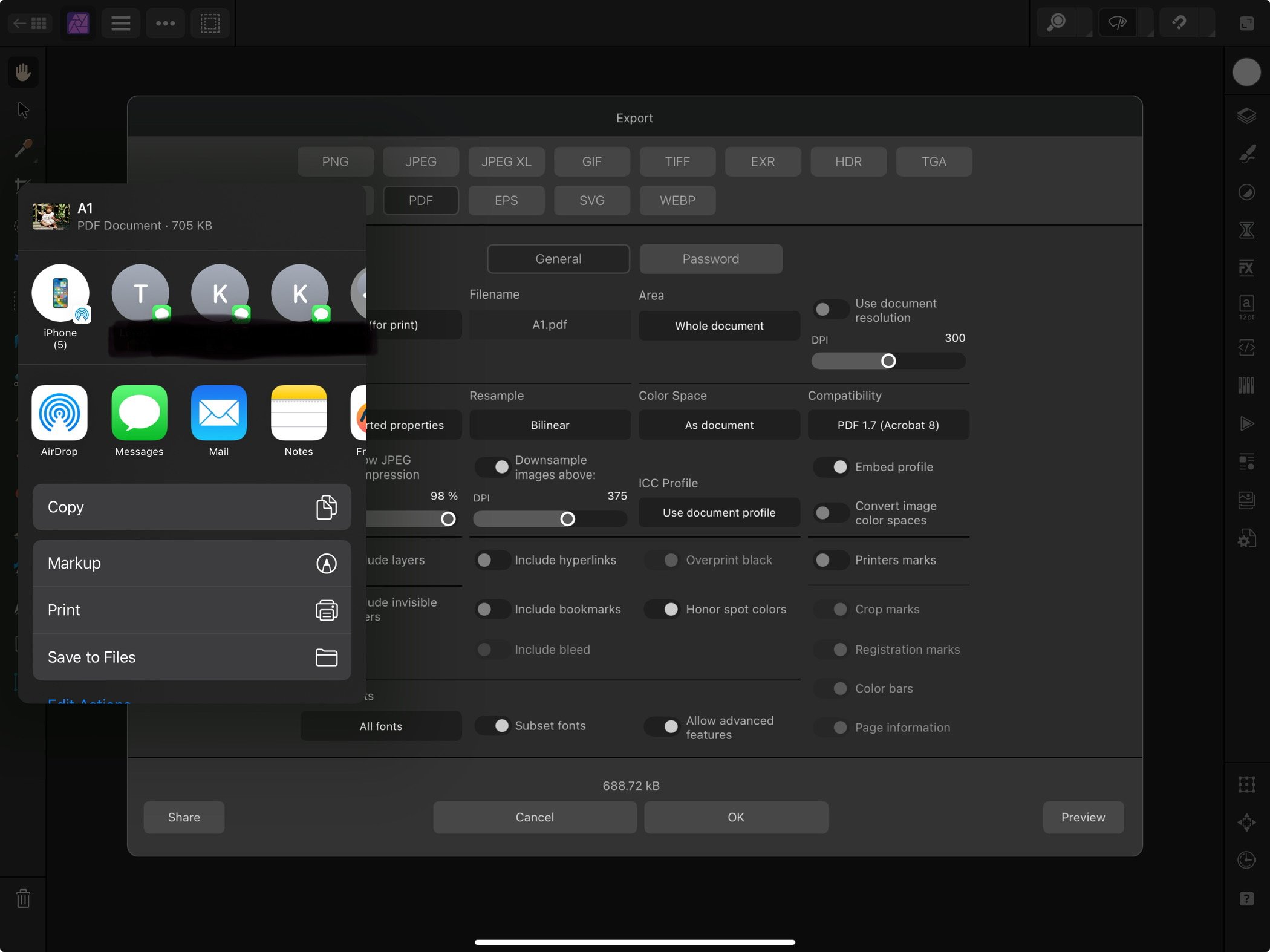Choose Save to Files in the share menu
This screenshot has height=952, width=1270.
tap(191, 657)
